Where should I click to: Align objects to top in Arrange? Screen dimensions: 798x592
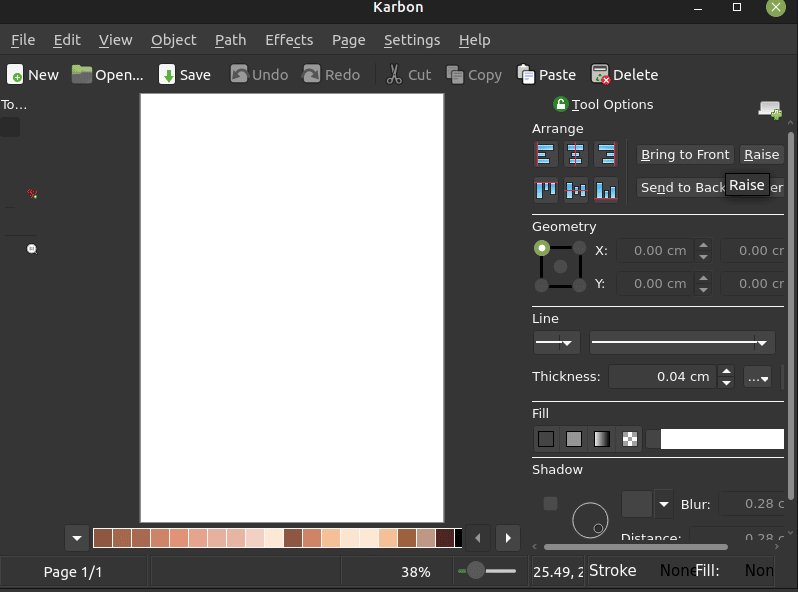click(x=545, y=190)
